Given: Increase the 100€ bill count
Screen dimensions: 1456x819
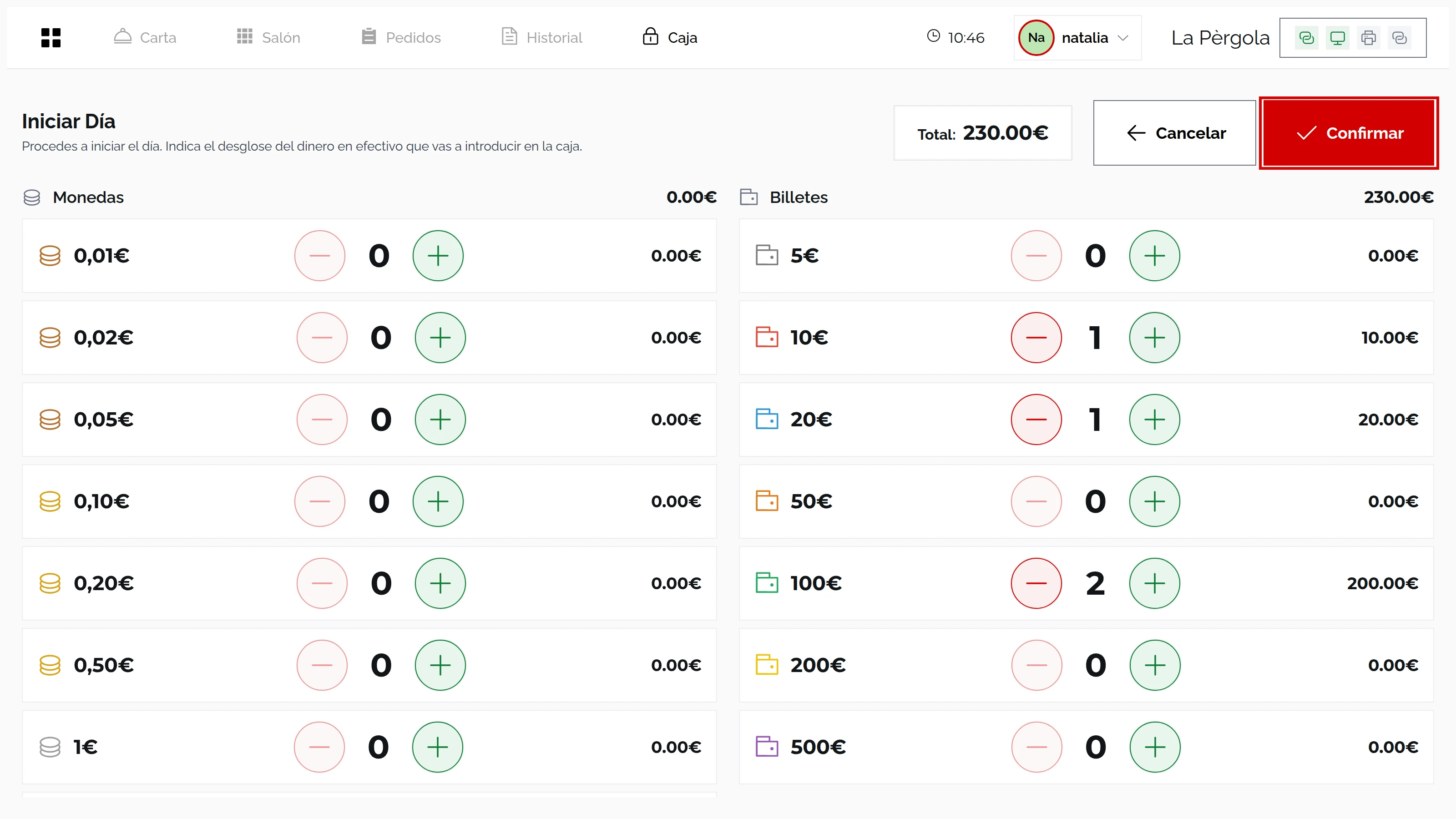Looking at the screenshot, I should [1155, 583].
